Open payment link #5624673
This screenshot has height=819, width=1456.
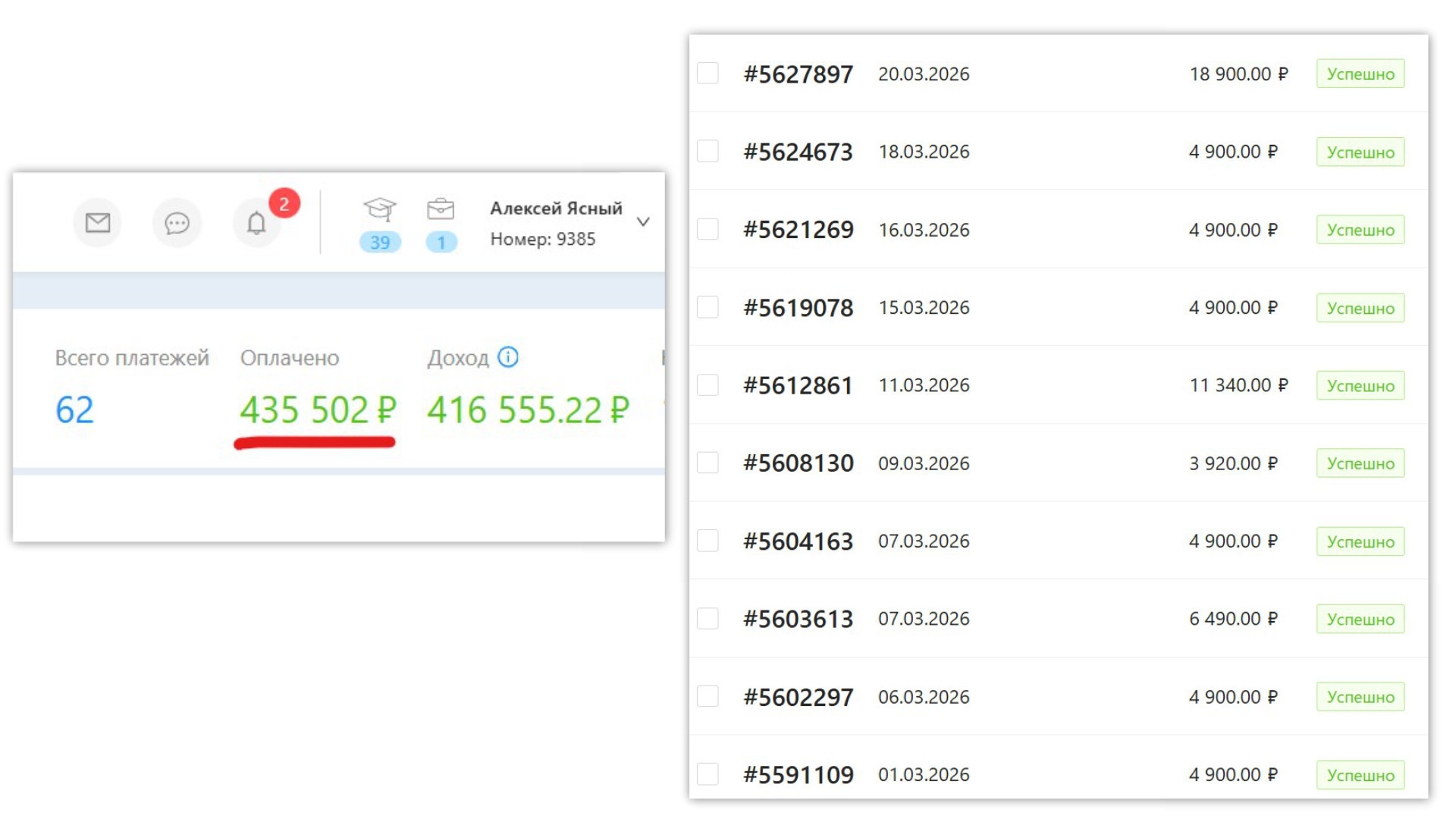798,152
